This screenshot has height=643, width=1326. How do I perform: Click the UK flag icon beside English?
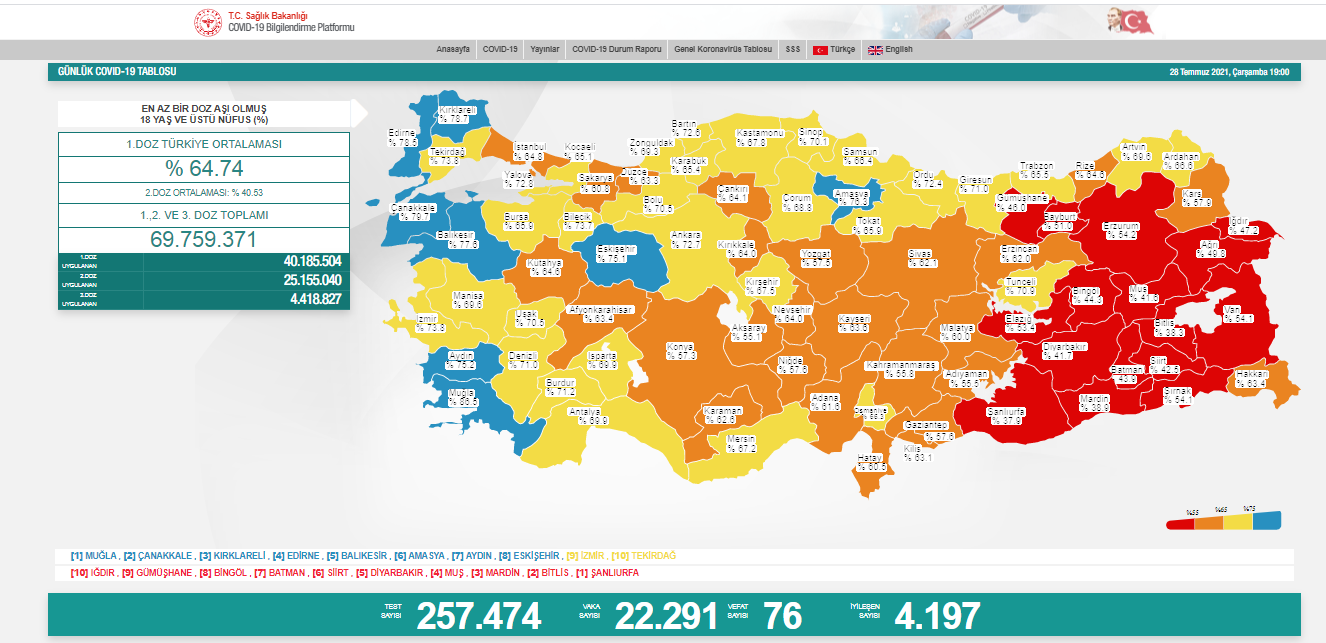coord(874,50)
